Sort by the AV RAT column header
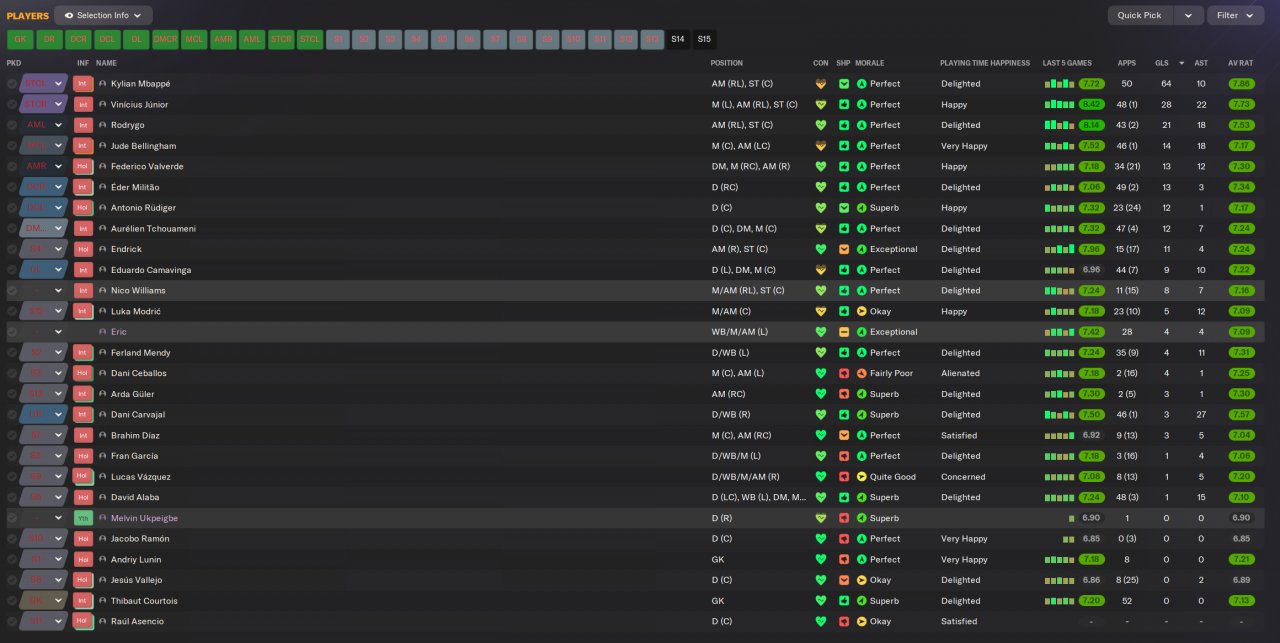1280x643 pixels. [x=1241, y=63]
